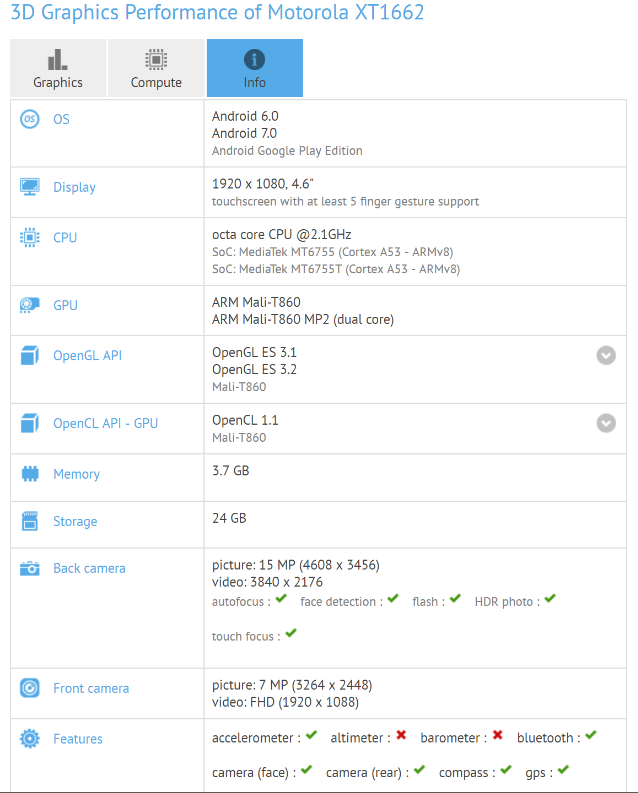Click the camera (rear) green checkmark
Viewport: 638px width, 793px height.
pos(419,770)
